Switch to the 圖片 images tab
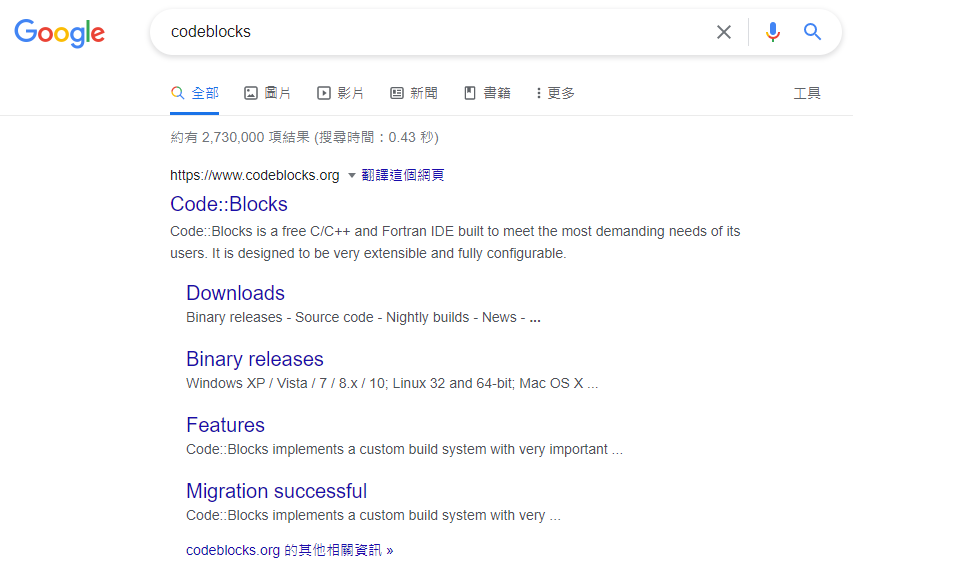Image resolution: width=960 pixels, height=570 pixels. pyautogui.click(x=268, y=93)
